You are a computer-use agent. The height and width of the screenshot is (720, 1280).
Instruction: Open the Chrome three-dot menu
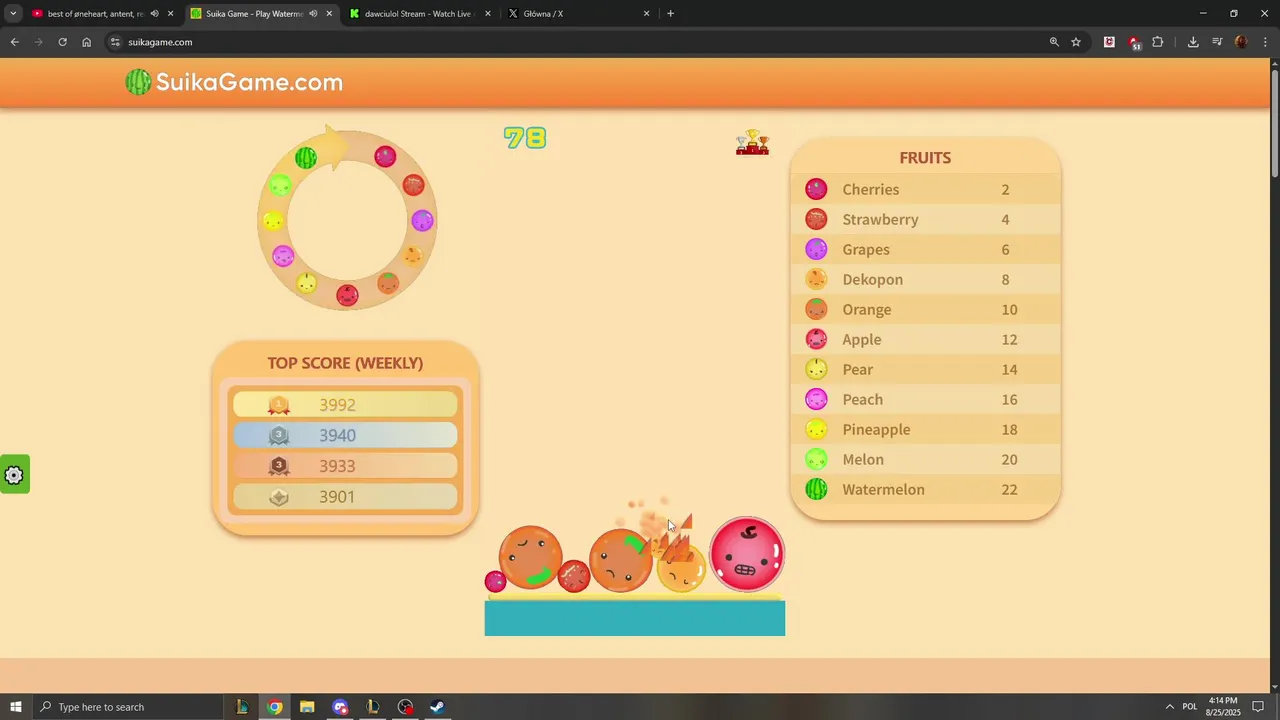(1265, 42)
